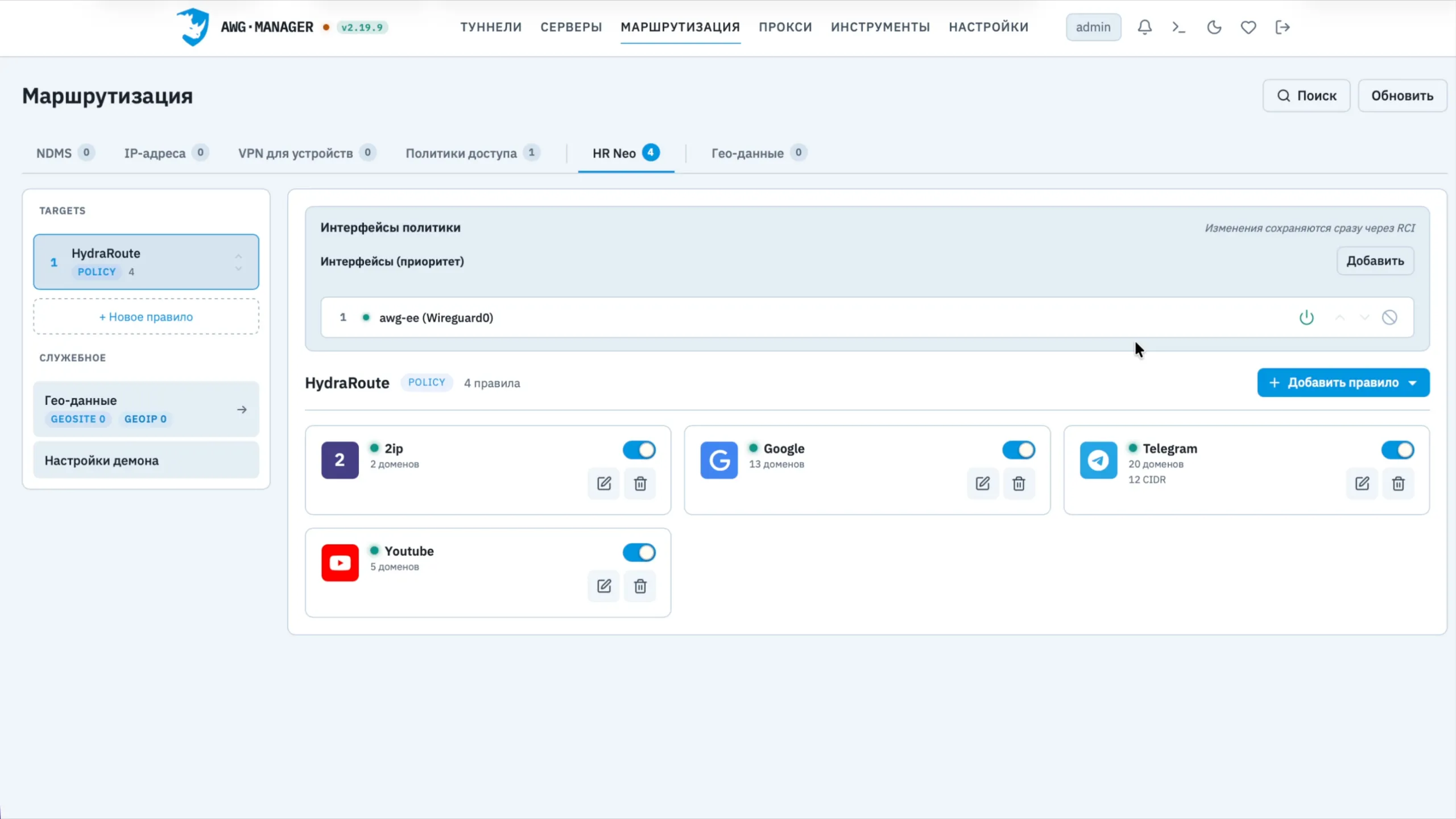1456x819 pixels.
Task: Click the admin user badge
Action: (1093, 27)
